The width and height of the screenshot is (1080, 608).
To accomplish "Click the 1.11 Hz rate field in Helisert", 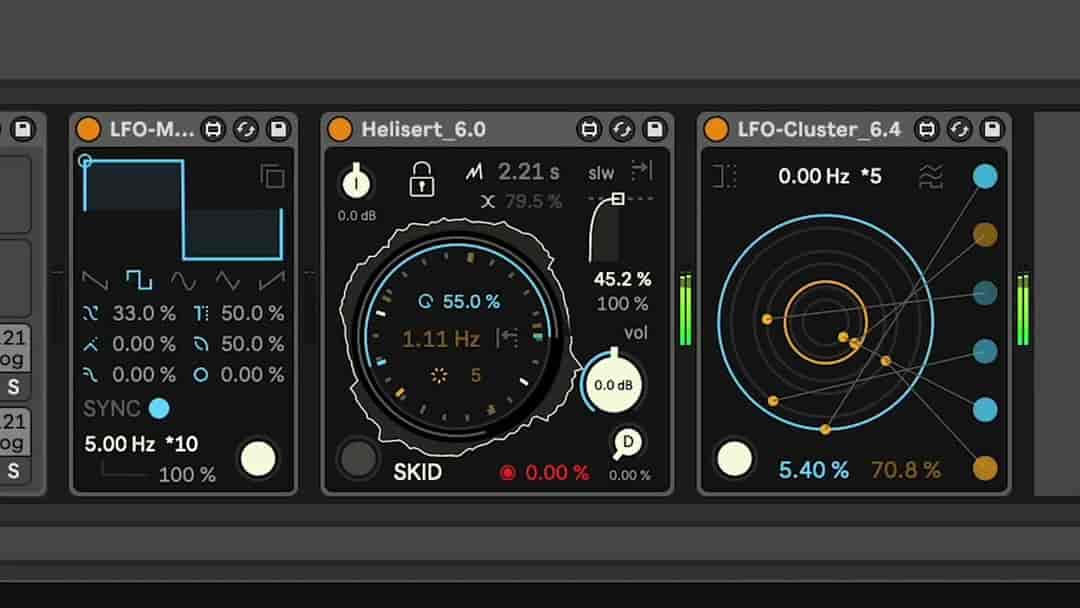I will [x=440, y=339].
